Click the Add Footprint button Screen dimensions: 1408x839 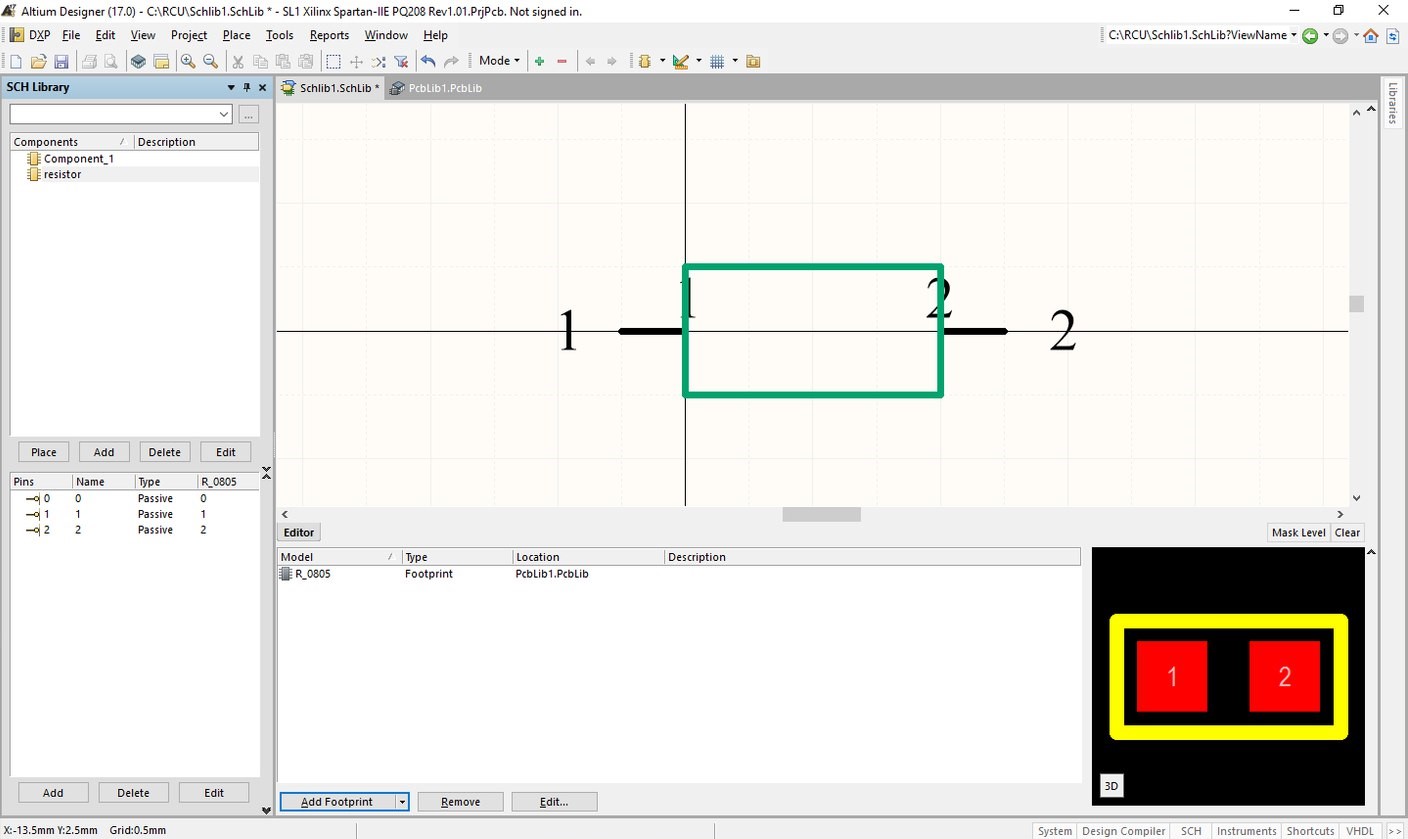[x=337, y=802]
